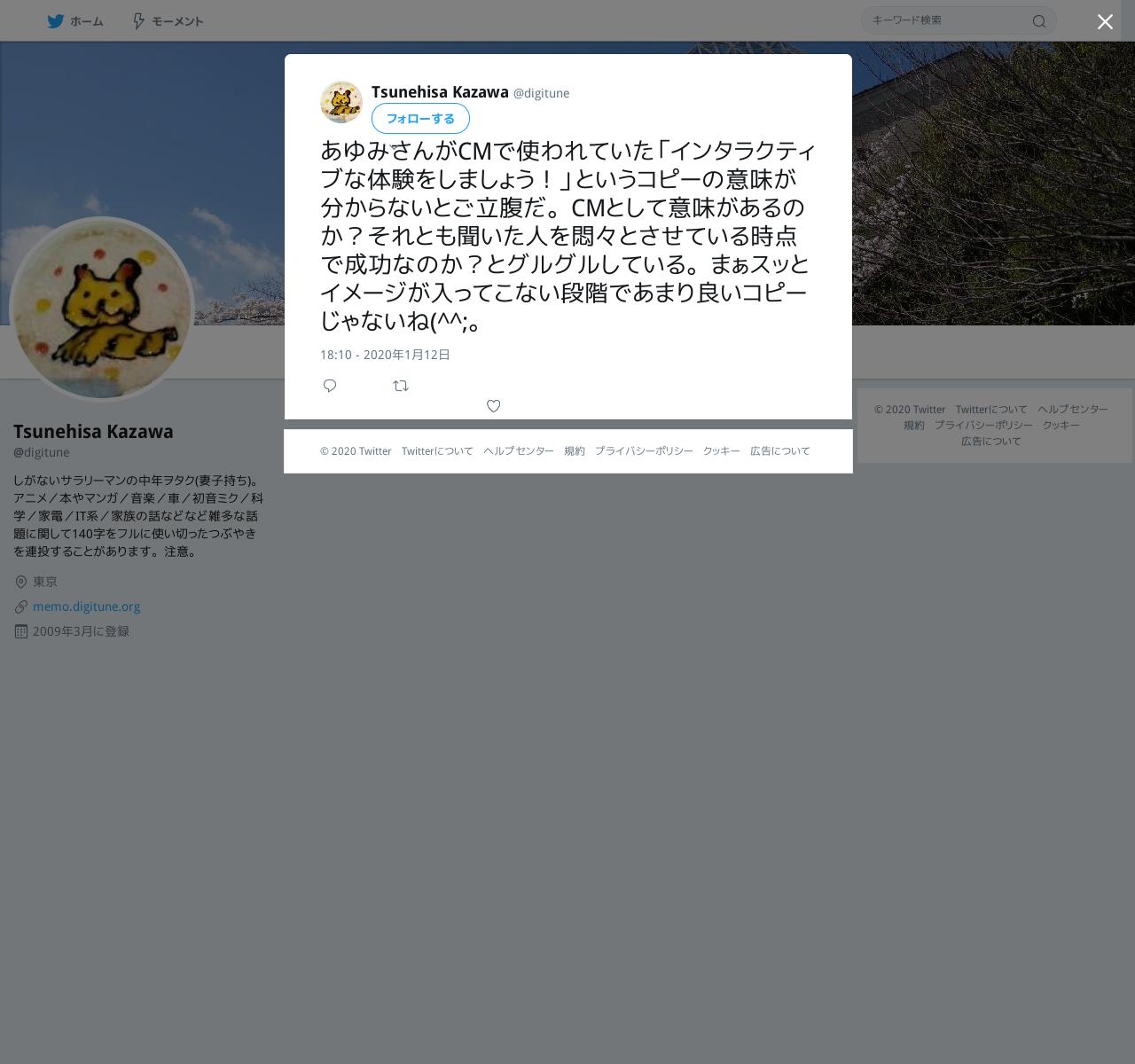
Task: Click the retweet arrows icon
Action: 401,386
